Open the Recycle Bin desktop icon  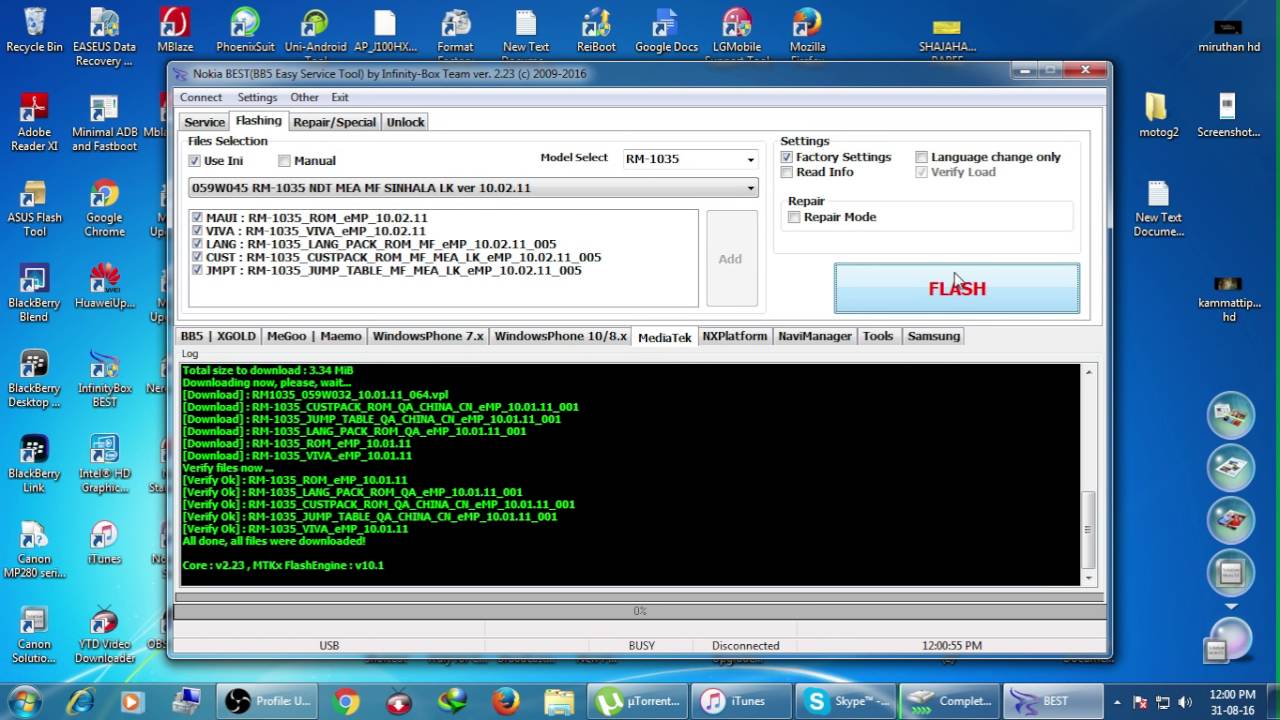[34, 30]
